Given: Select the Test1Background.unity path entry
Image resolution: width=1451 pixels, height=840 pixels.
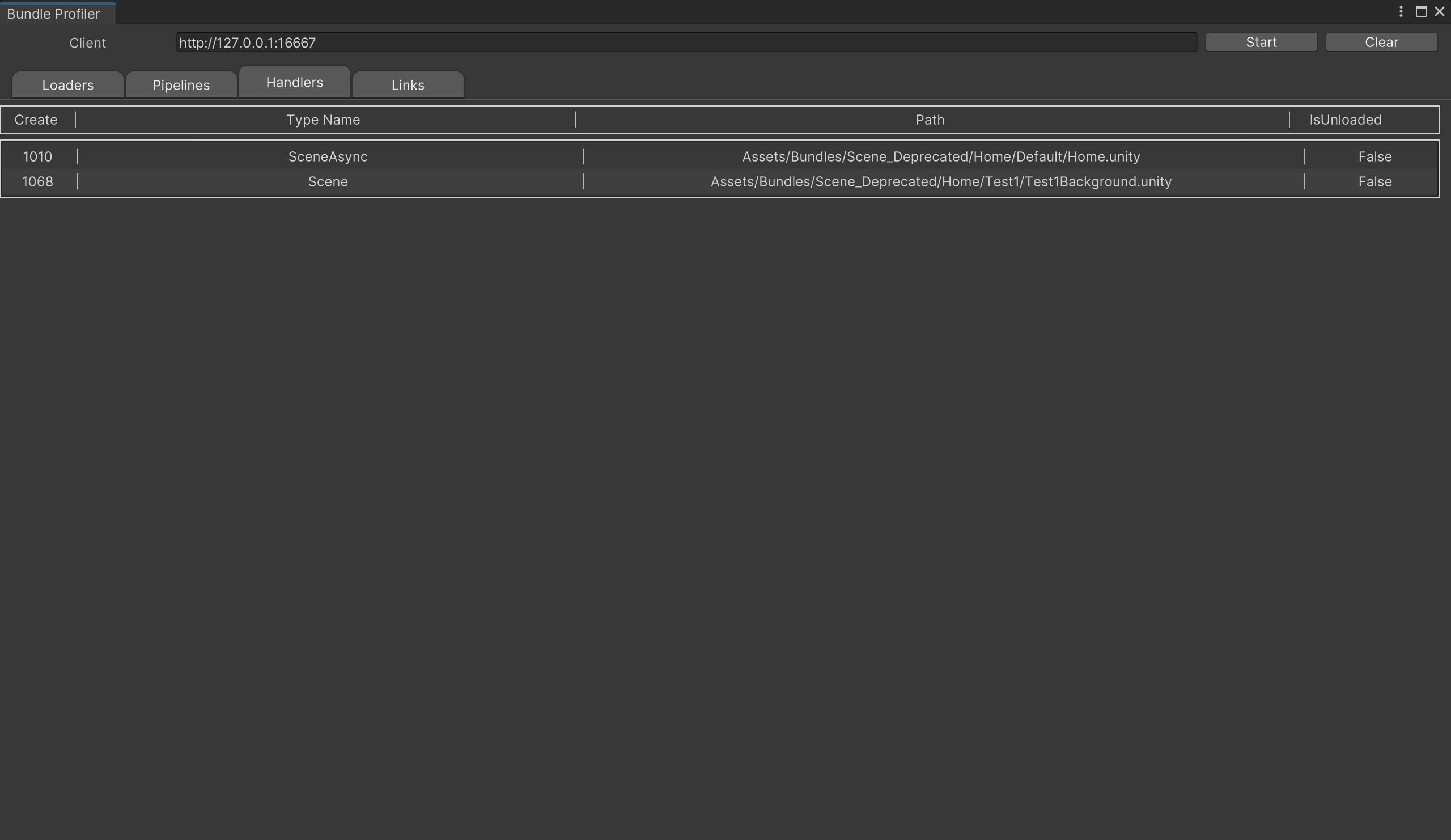Looking at the screenshot, I should pyautogui.click(x=941, y=182).
